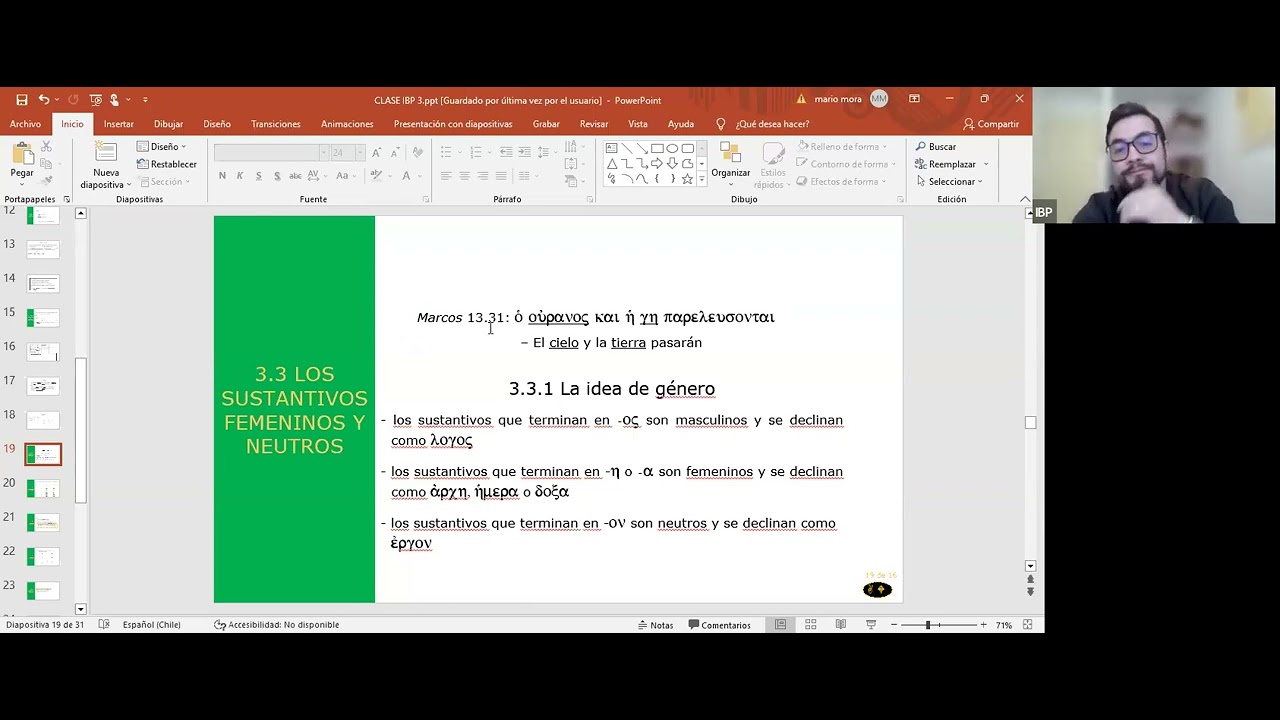Switch to the Transiciones tab
Image resolution: width=1280 pixels, height=720 pixels.
[276, 124]
